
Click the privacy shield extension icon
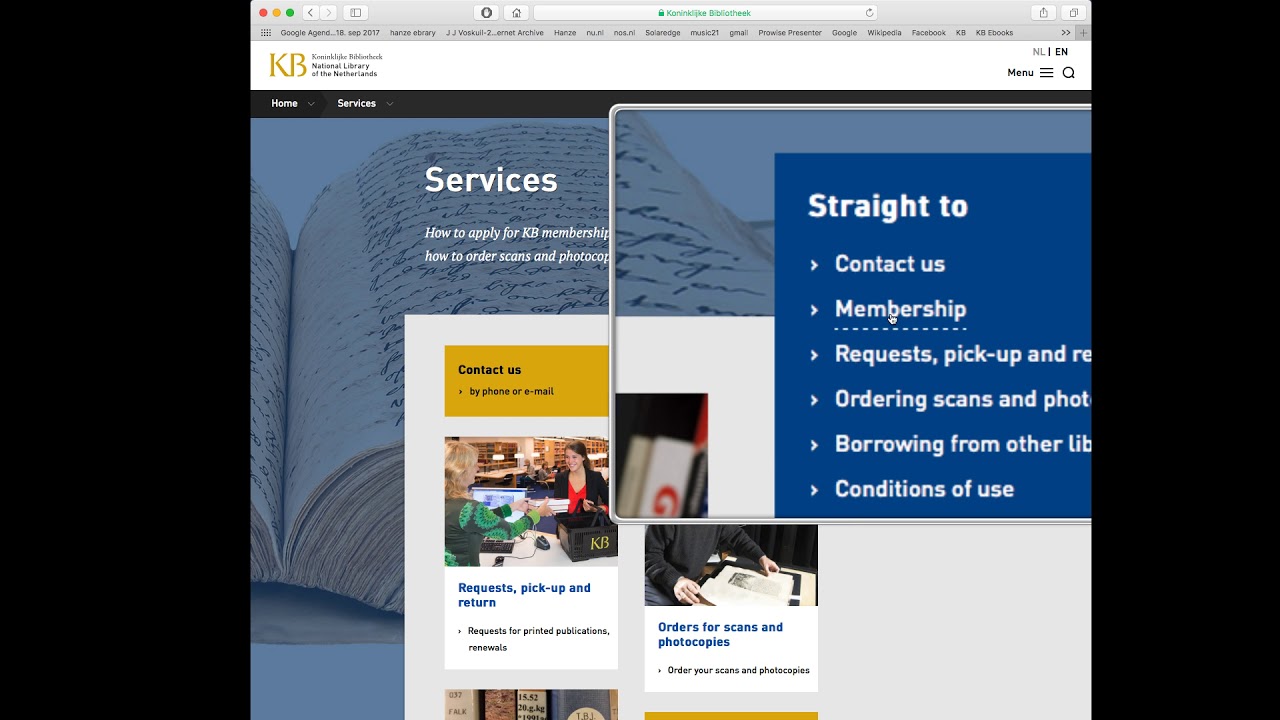486,13
